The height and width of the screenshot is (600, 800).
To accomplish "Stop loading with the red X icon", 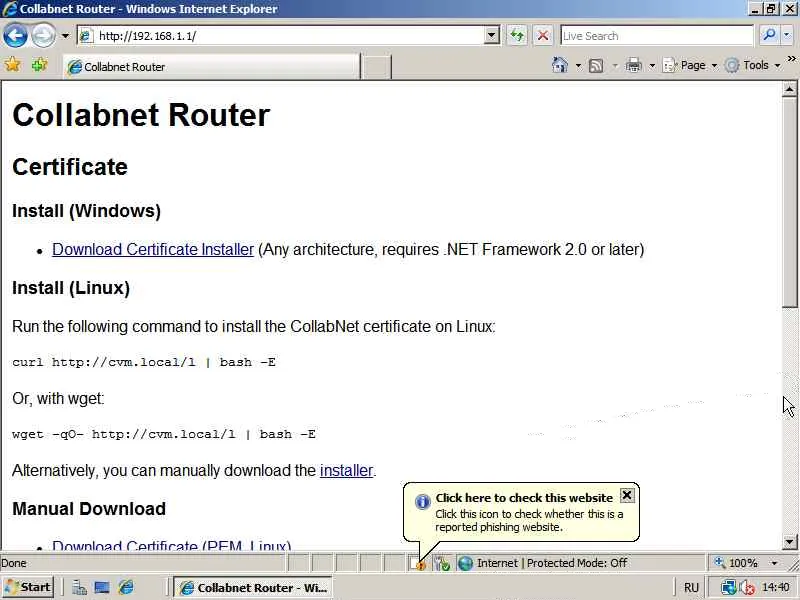I will [x=543, y=36].
